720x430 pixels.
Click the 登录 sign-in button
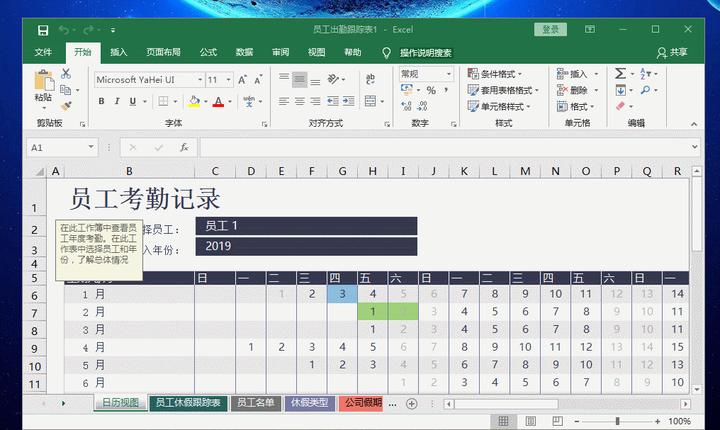(551, 30)
